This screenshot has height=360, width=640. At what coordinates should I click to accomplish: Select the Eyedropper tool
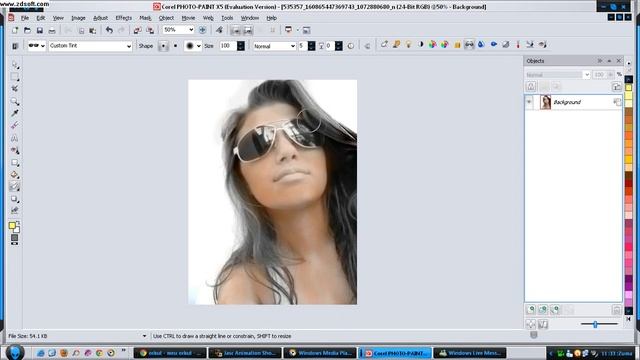15,113
